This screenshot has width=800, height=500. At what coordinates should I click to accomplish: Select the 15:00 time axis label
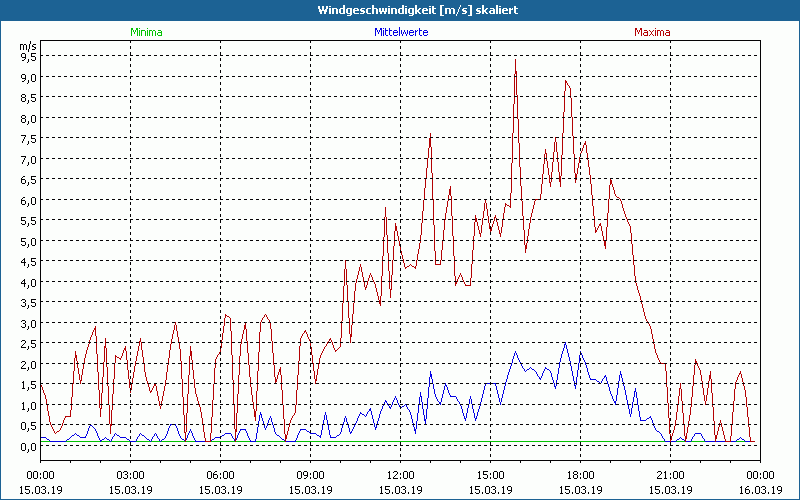490,475
